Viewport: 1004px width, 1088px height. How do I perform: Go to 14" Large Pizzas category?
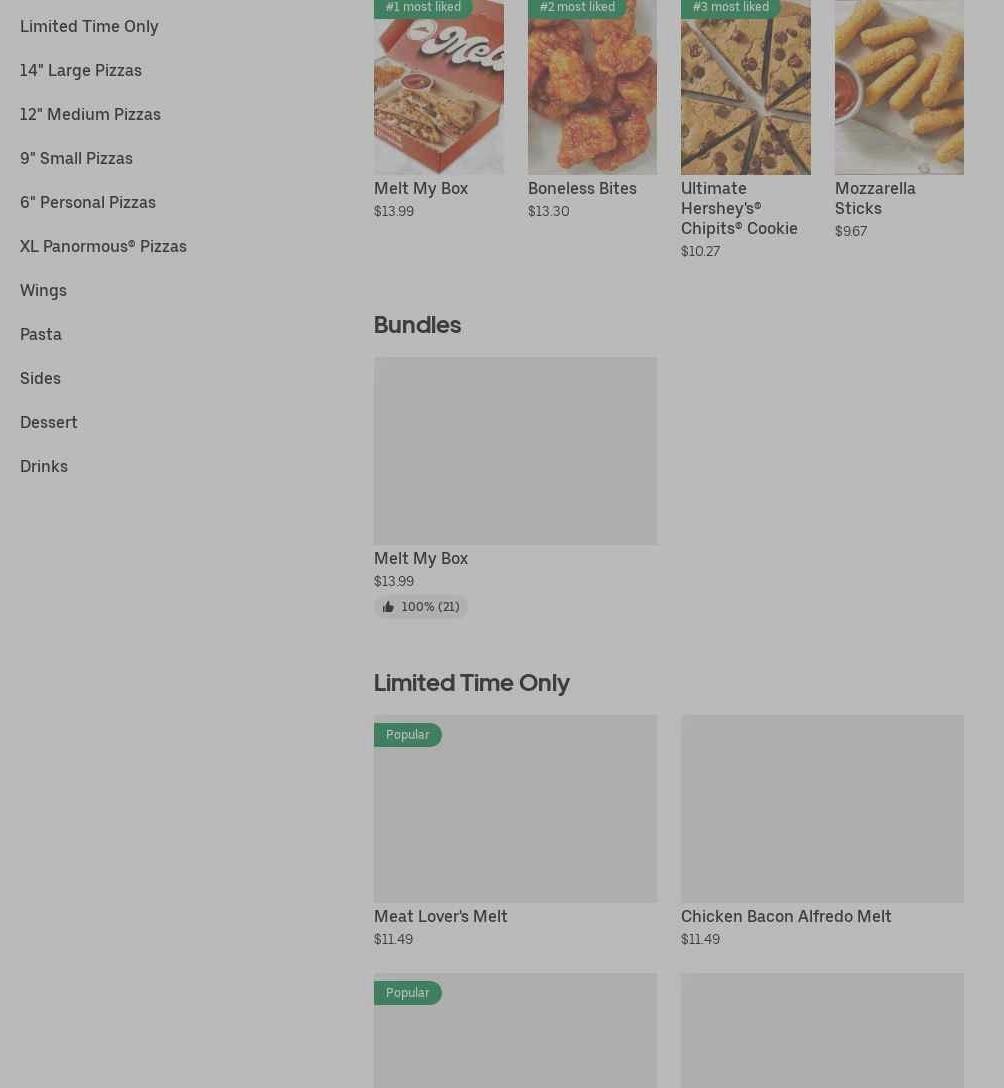click(x=81, y=70)
